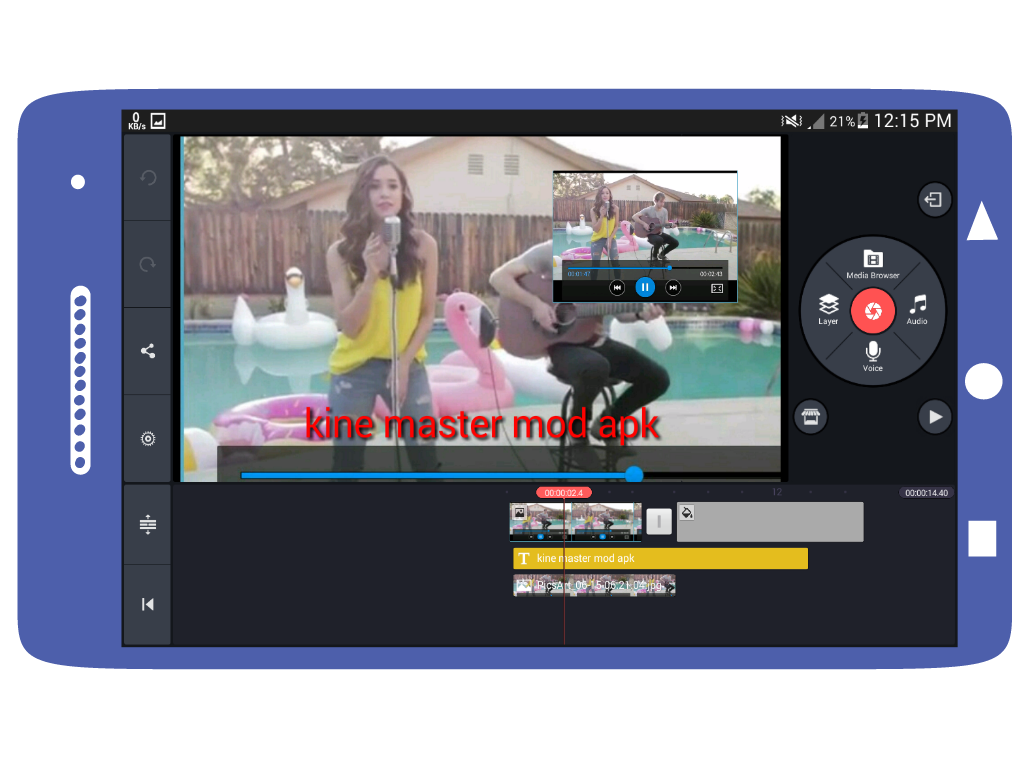Tap the circle home navigation button
This screenshot has height=763, width=1024.
(x=983, y=381)
